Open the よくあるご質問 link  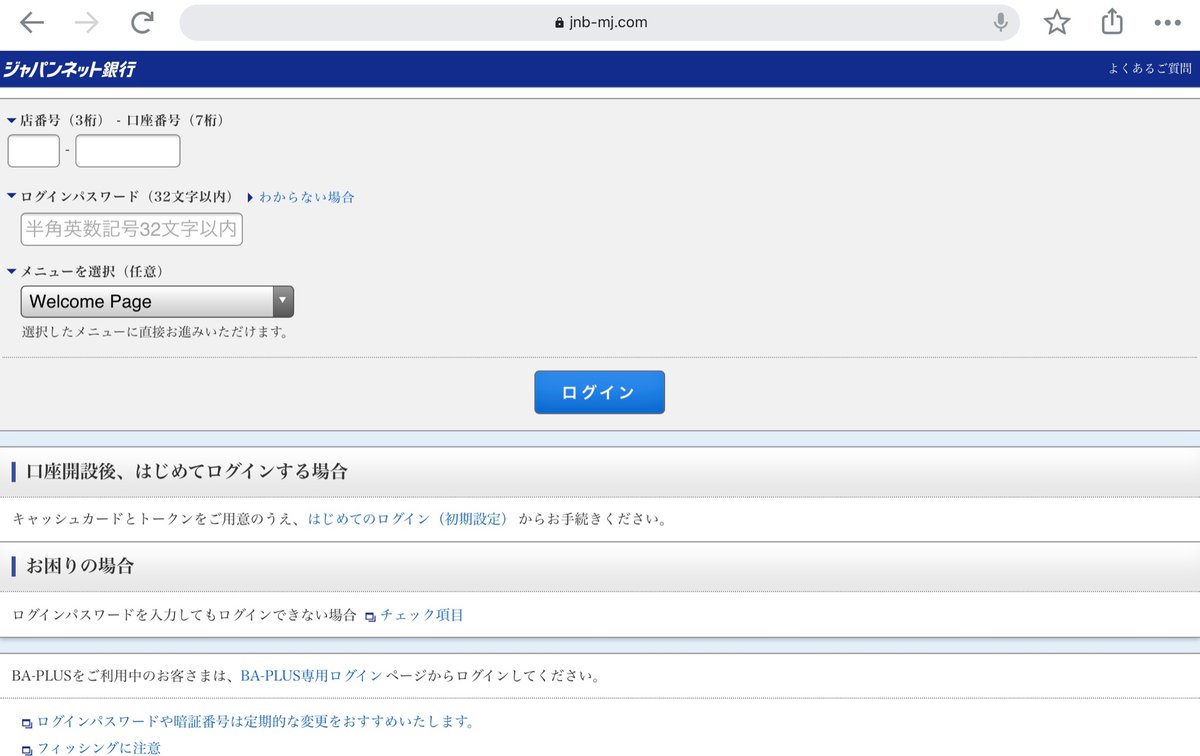(x=1150, y=69)
